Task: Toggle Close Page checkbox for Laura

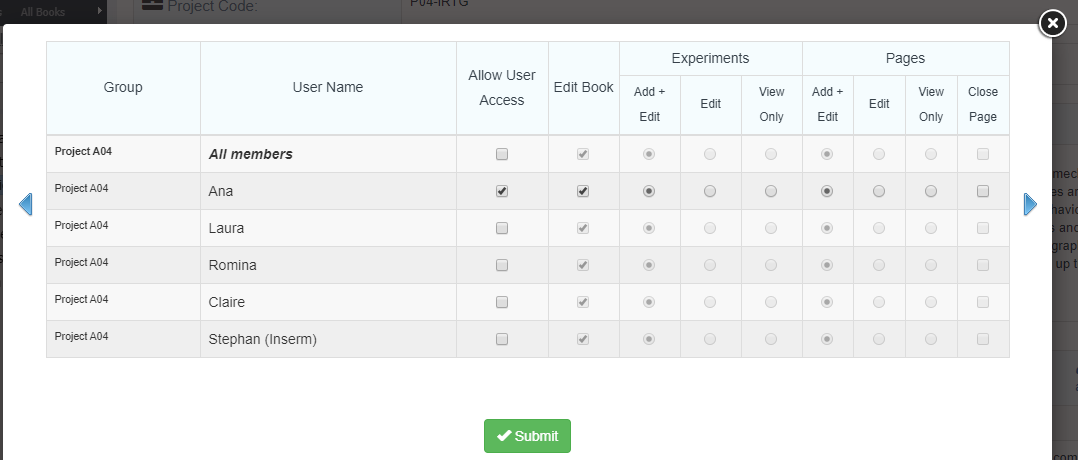Action: click(x=983, y=228)
